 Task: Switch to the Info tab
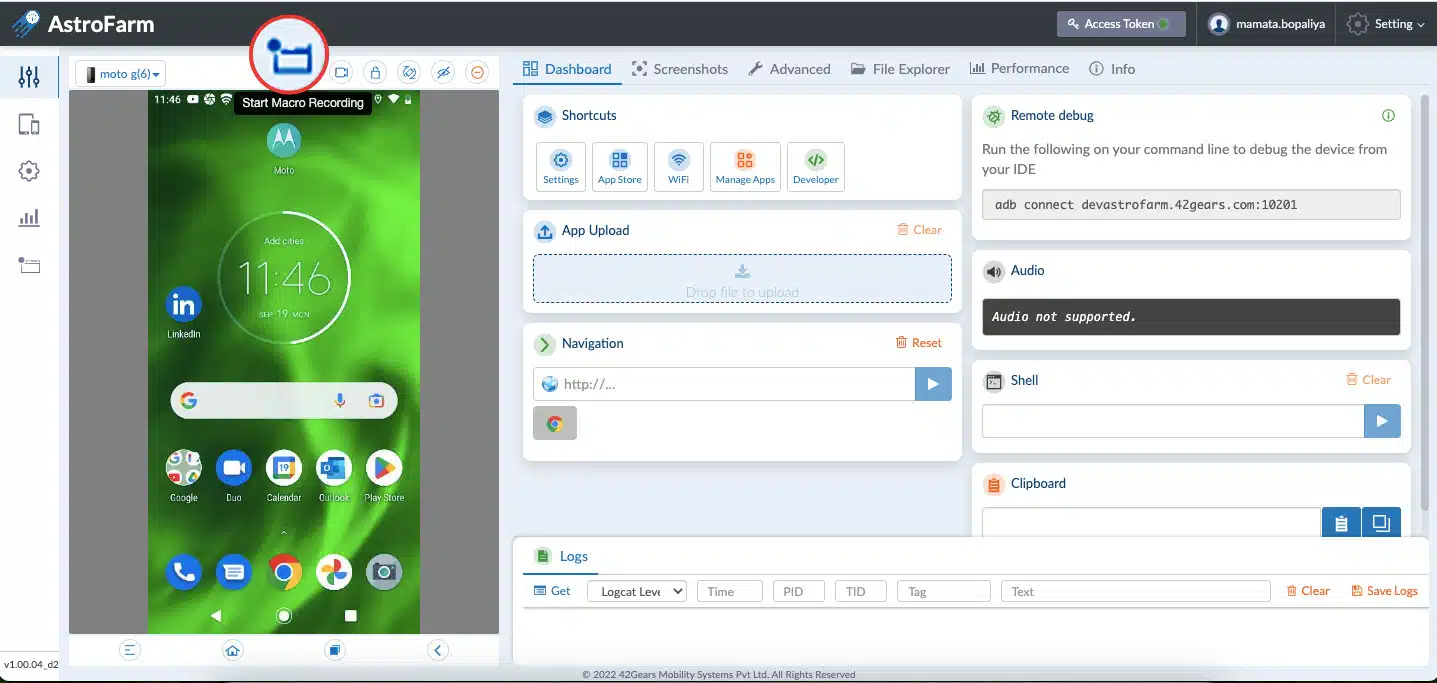[1112, 69]
